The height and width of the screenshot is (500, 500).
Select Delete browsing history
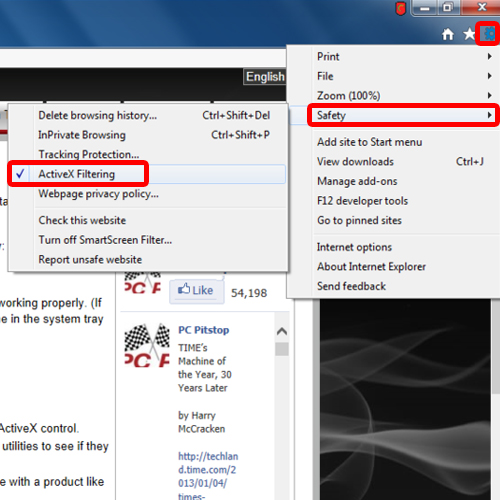point(147,115)
